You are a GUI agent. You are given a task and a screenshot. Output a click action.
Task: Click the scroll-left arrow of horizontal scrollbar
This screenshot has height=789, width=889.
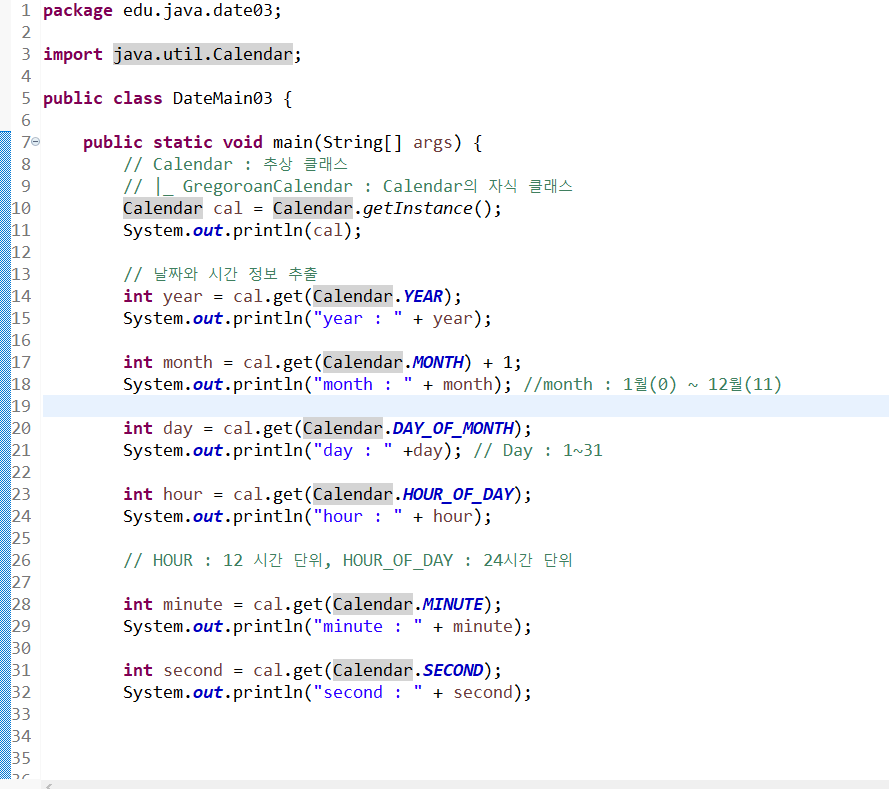pos(49,786)
